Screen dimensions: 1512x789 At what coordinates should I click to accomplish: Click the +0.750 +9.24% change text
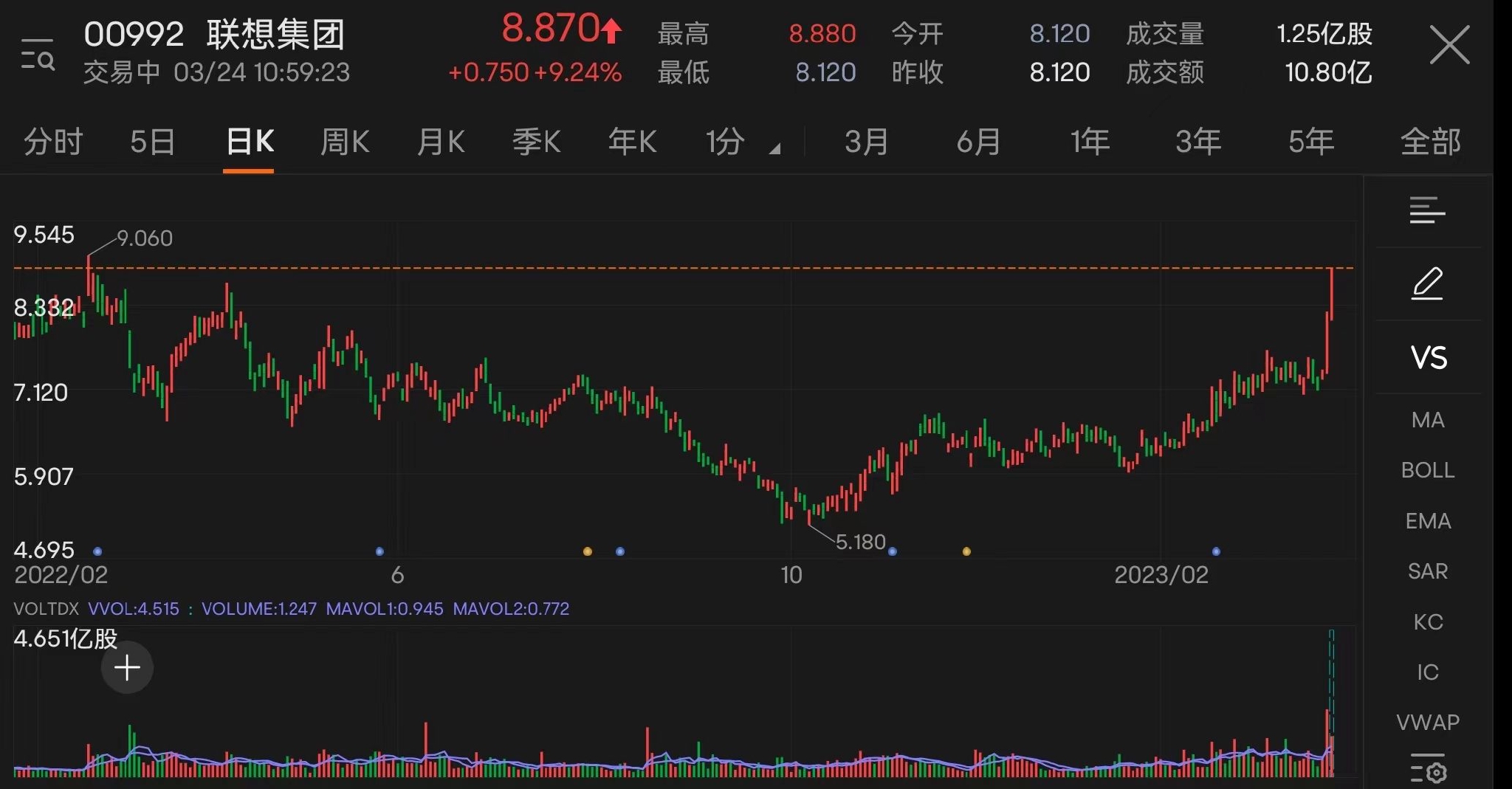coord(535,72)
